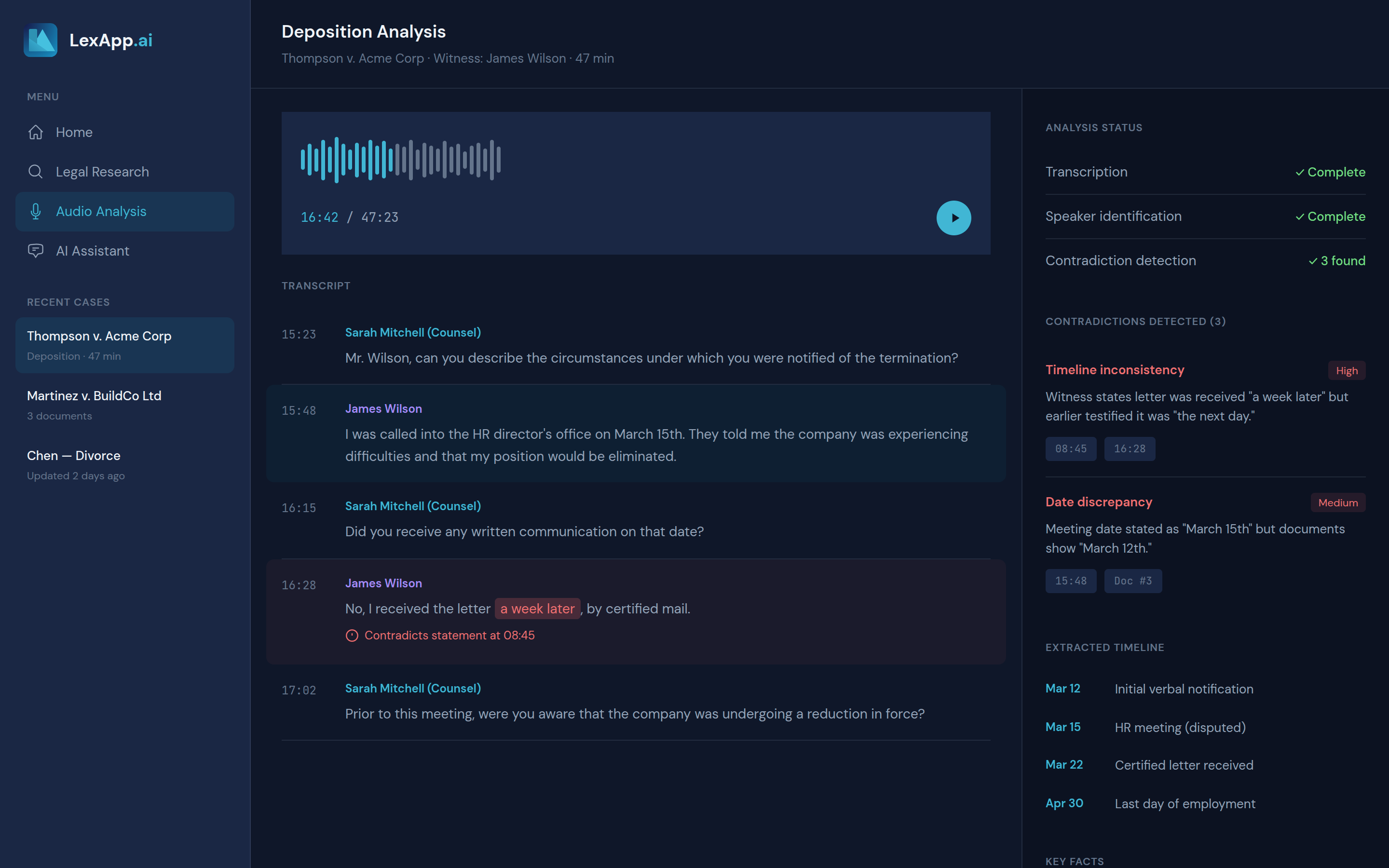This screenshot has width=1389, height=868.
Task: Switch to the Legal Research section
Action: click(x=102, y=171)
